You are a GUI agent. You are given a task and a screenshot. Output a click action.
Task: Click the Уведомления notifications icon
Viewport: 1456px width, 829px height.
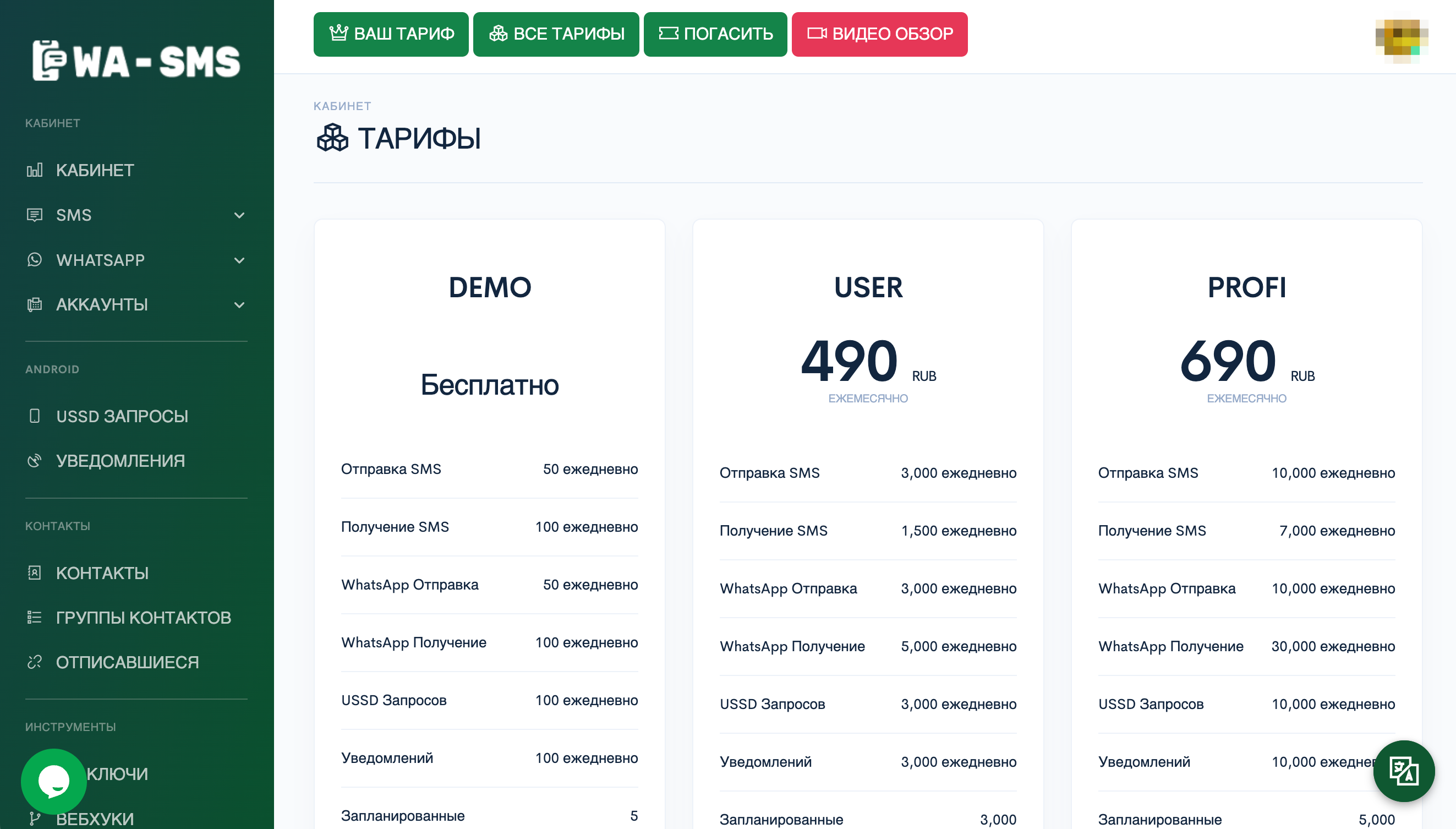(x=35, y=461)
